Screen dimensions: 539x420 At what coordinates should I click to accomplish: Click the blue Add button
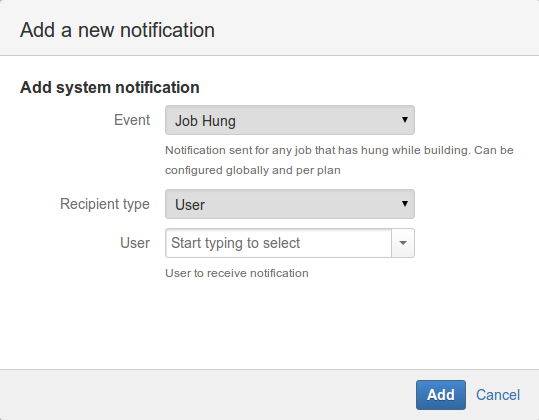[441, 395]
